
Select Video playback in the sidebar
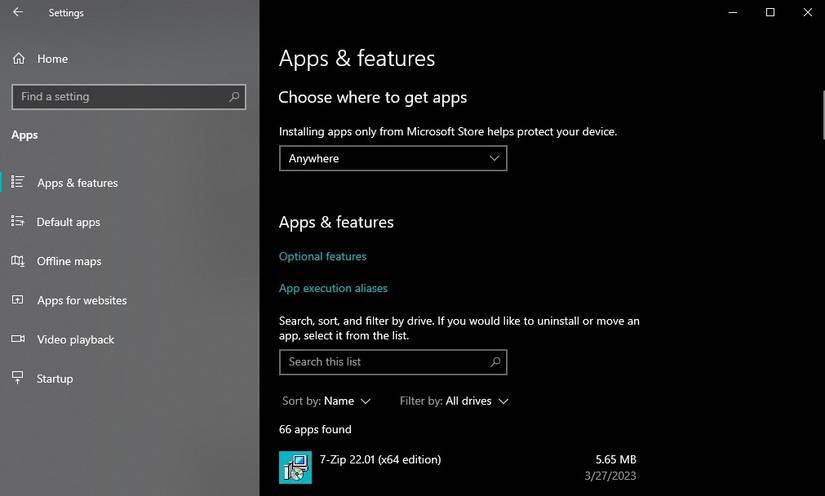pyautogui.click(x=75, y=339)
